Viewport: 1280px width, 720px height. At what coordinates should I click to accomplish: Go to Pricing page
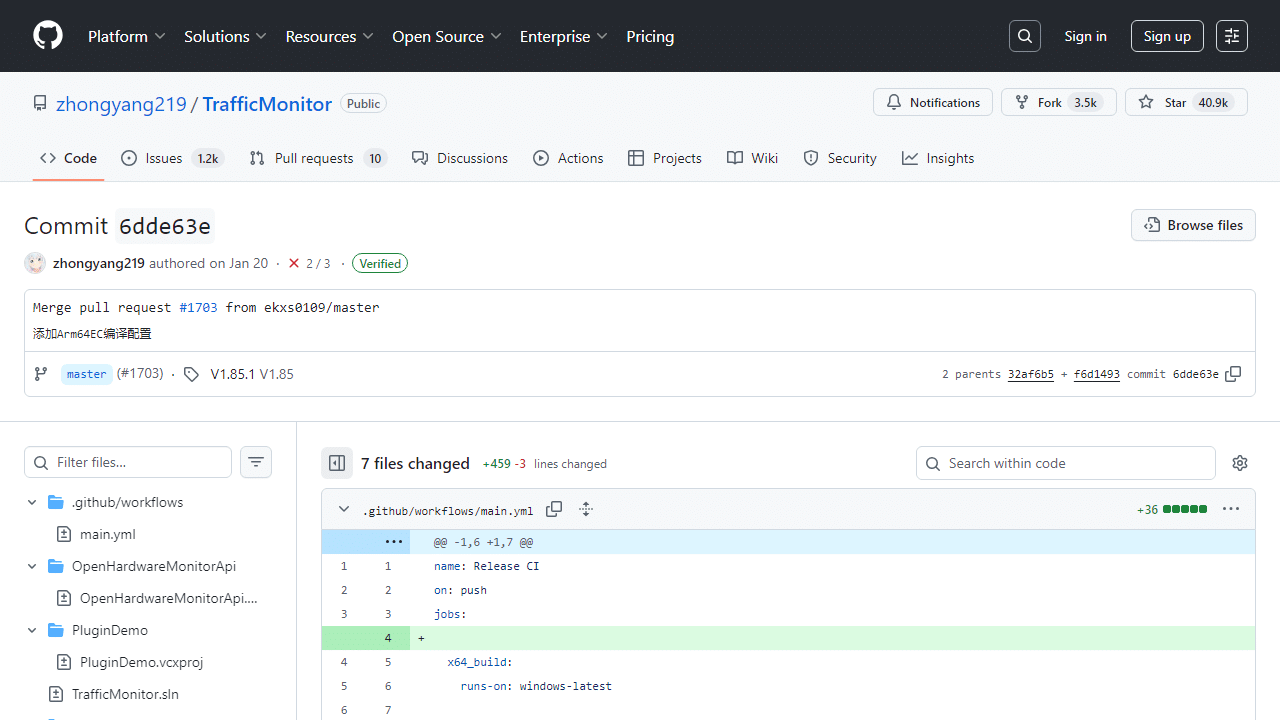tap(650, 36)
